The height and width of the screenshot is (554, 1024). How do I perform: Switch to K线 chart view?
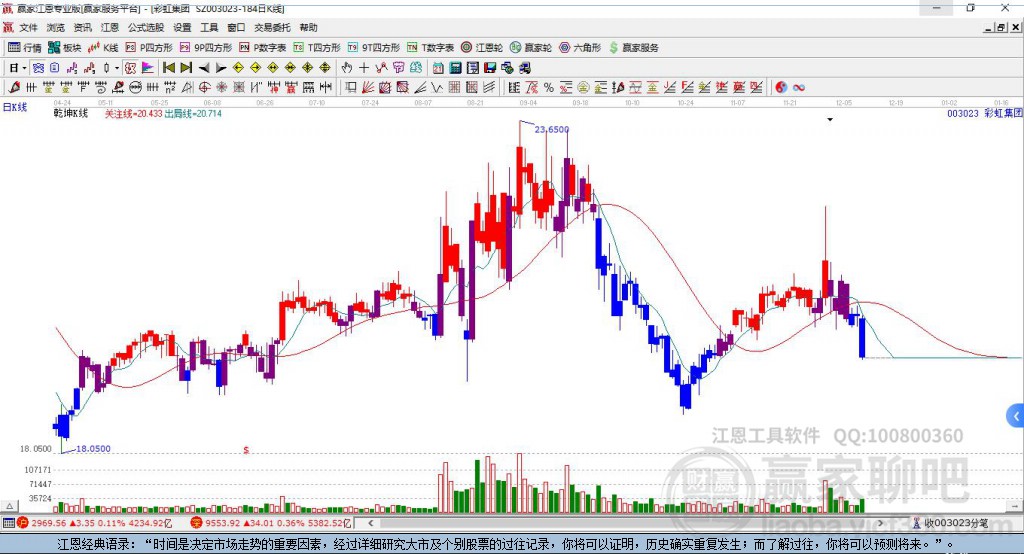pos(103,48)
